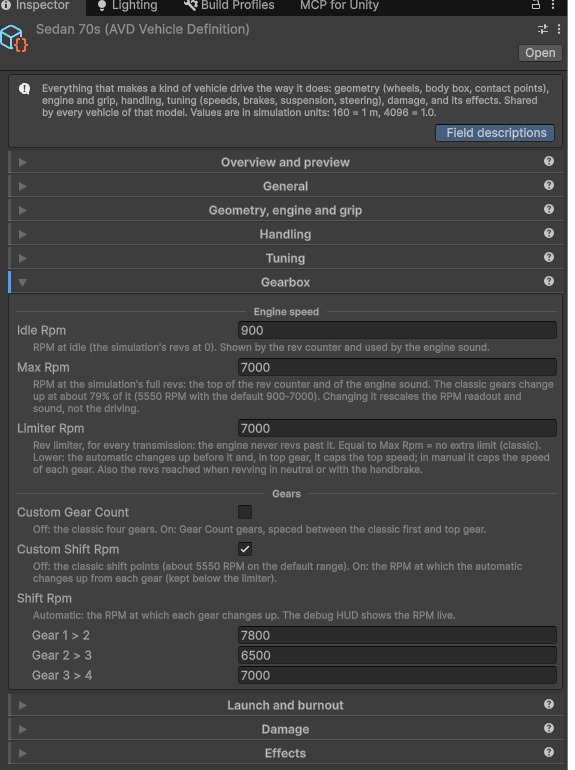
Task: Click the Engine speed section heading
Action: point(286,312)
